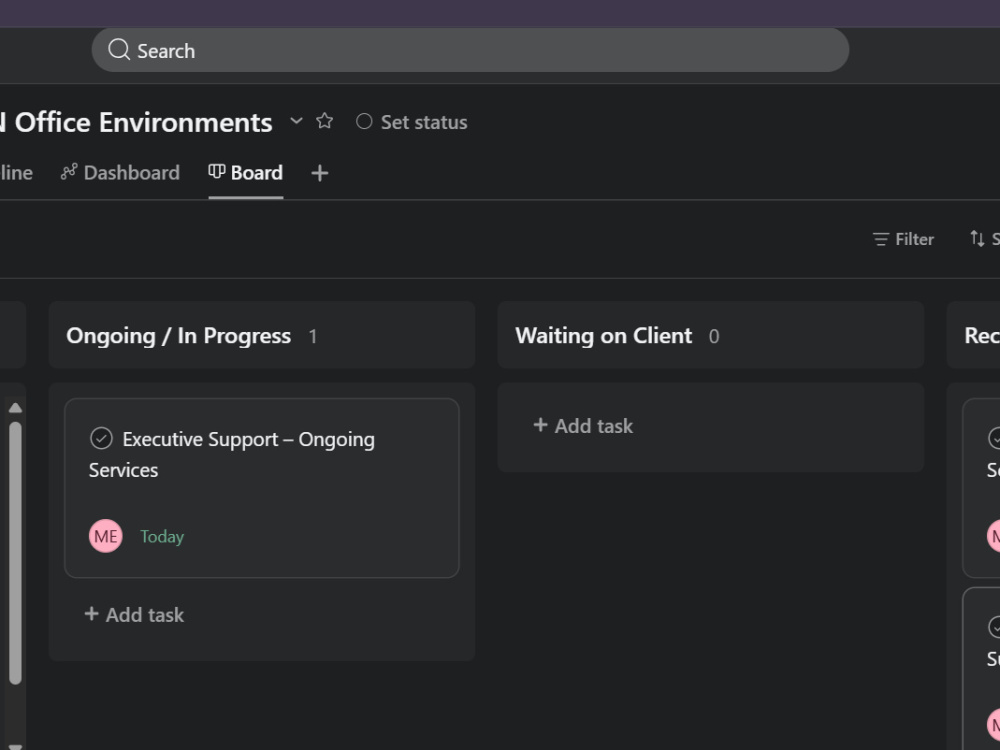Add task in Waiting on Client column

coord(583,425)
